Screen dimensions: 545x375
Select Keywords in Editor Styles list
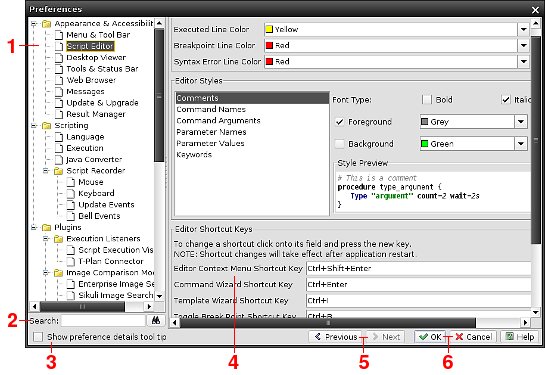(x=194, y=155)
